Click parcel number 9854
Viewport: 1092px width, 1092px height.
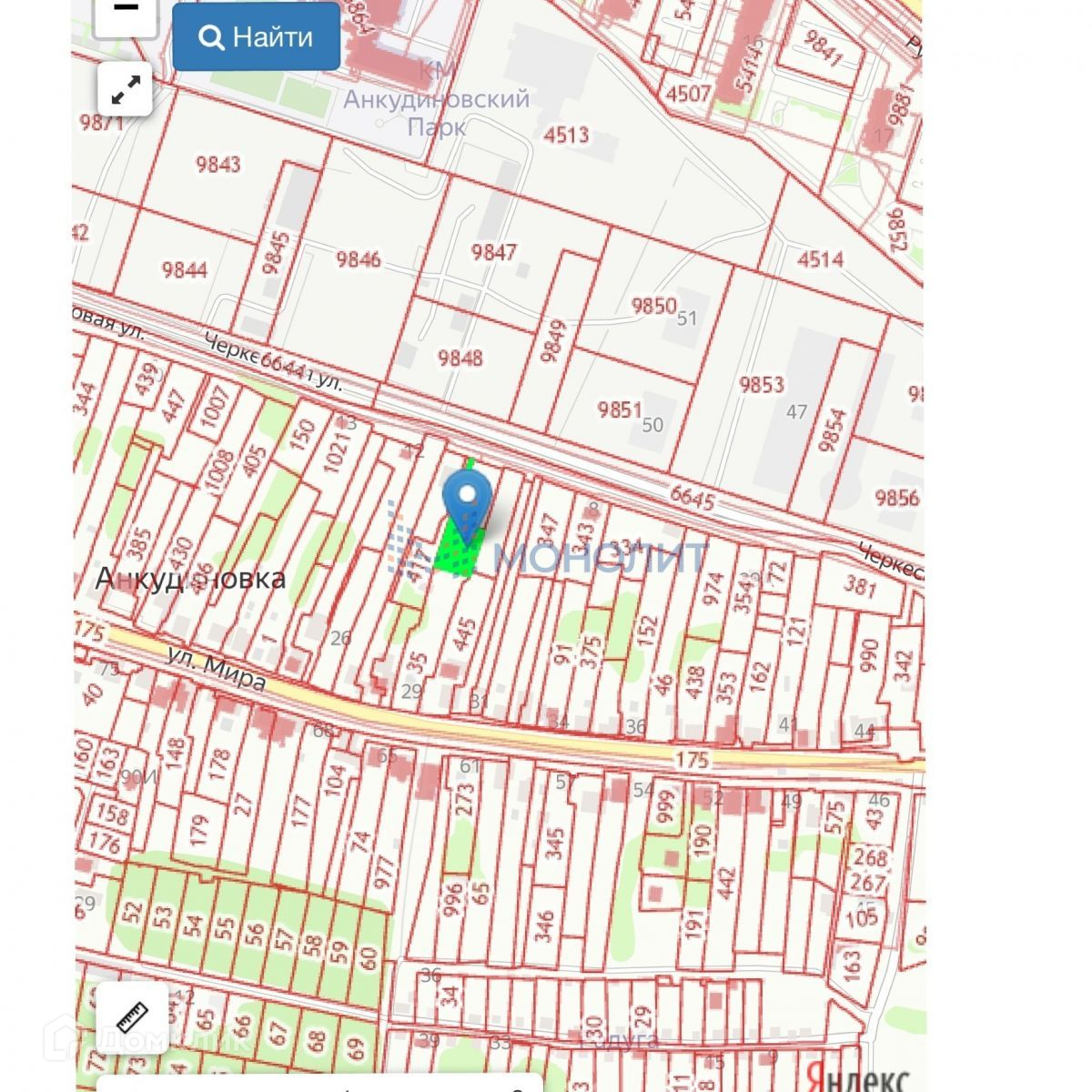832,431
